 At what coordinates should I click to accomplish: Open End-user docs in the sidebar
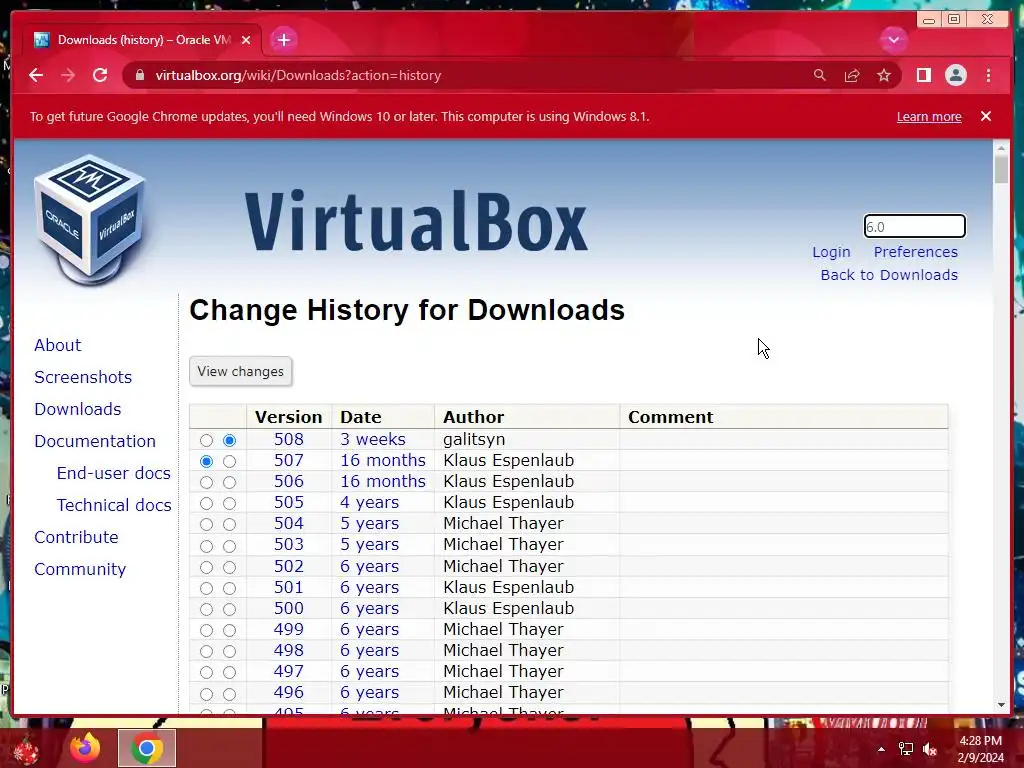[x=114, y=473]
